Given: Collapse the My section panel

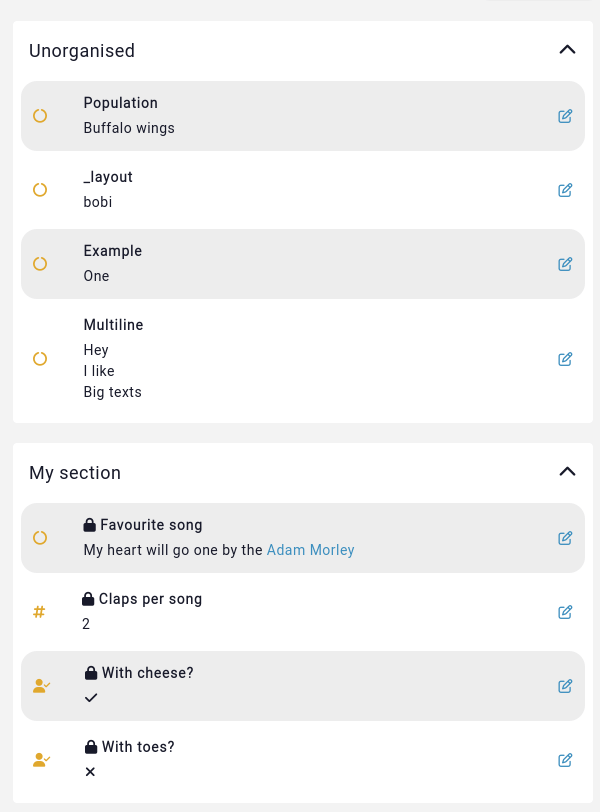Looking at the screenshot, I should point(567,471).
